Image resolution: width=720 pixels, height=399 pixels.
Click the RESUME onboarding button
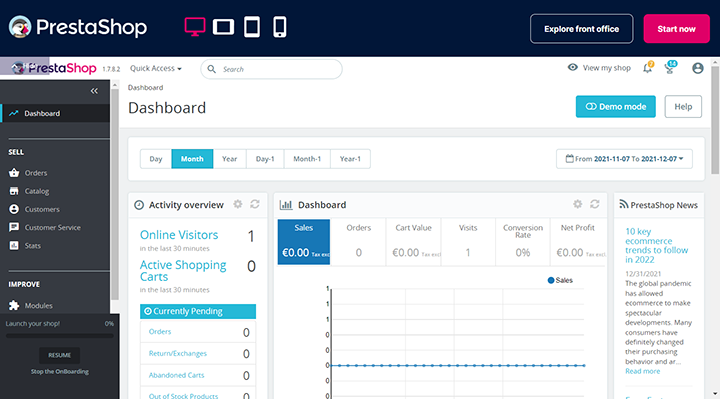(x=60, y=355)
